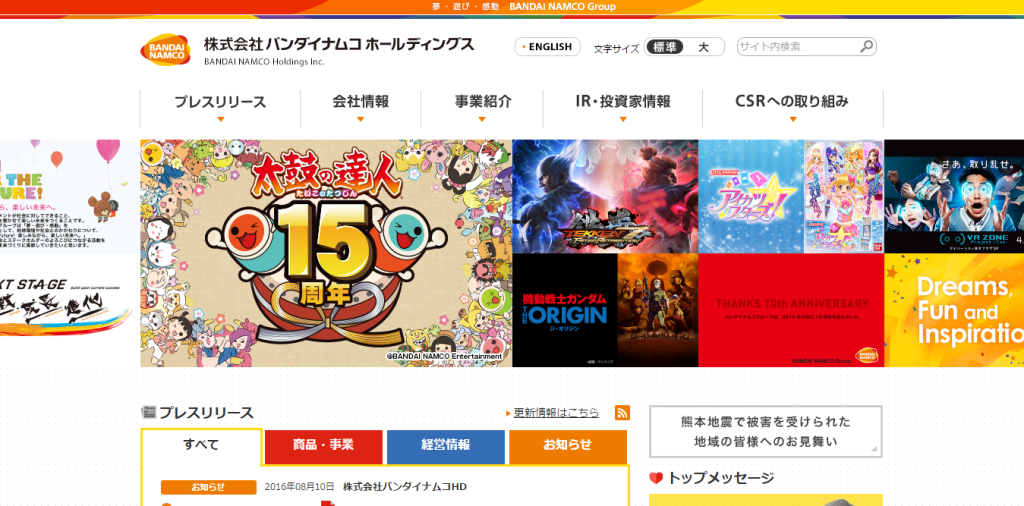Set text size to 大
This screenshot has width=1024, height=506.
[x=703, y=47]
